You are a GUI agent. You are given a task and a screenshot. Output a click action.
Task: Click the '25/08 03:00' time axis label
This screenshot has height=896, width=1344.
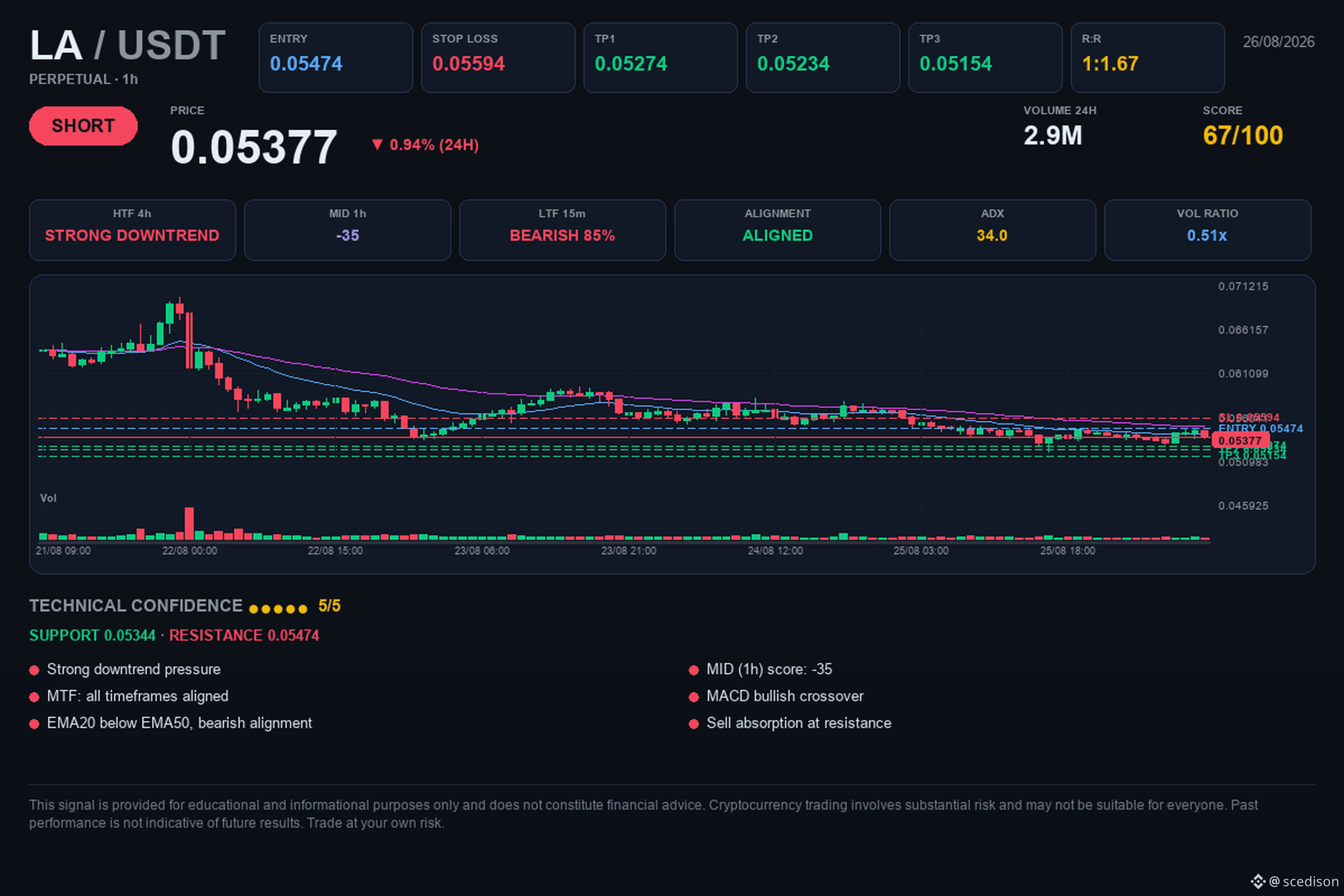(x=921, y=551)
